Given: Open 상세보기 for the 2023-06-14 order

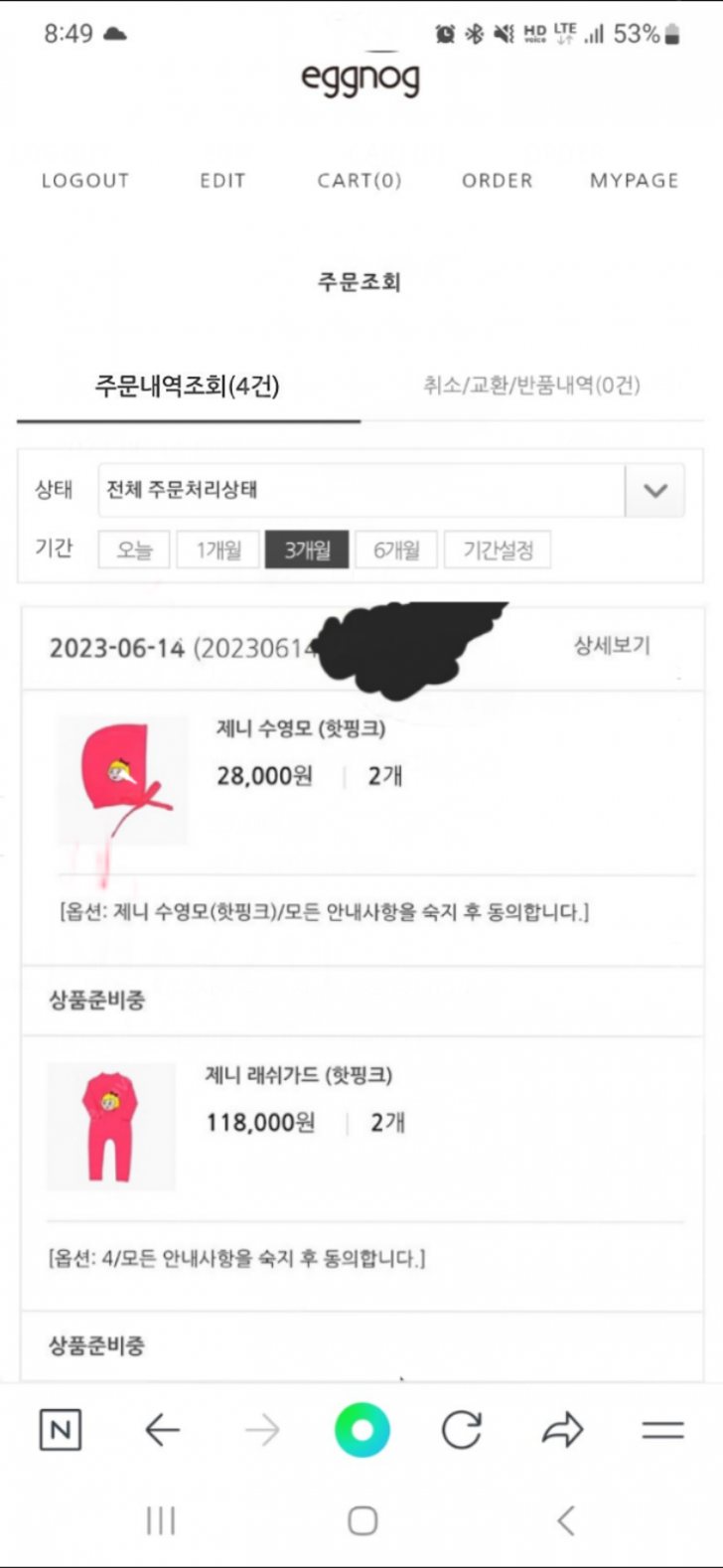Looking at the screenshot, I should click(x=612, y=646).
